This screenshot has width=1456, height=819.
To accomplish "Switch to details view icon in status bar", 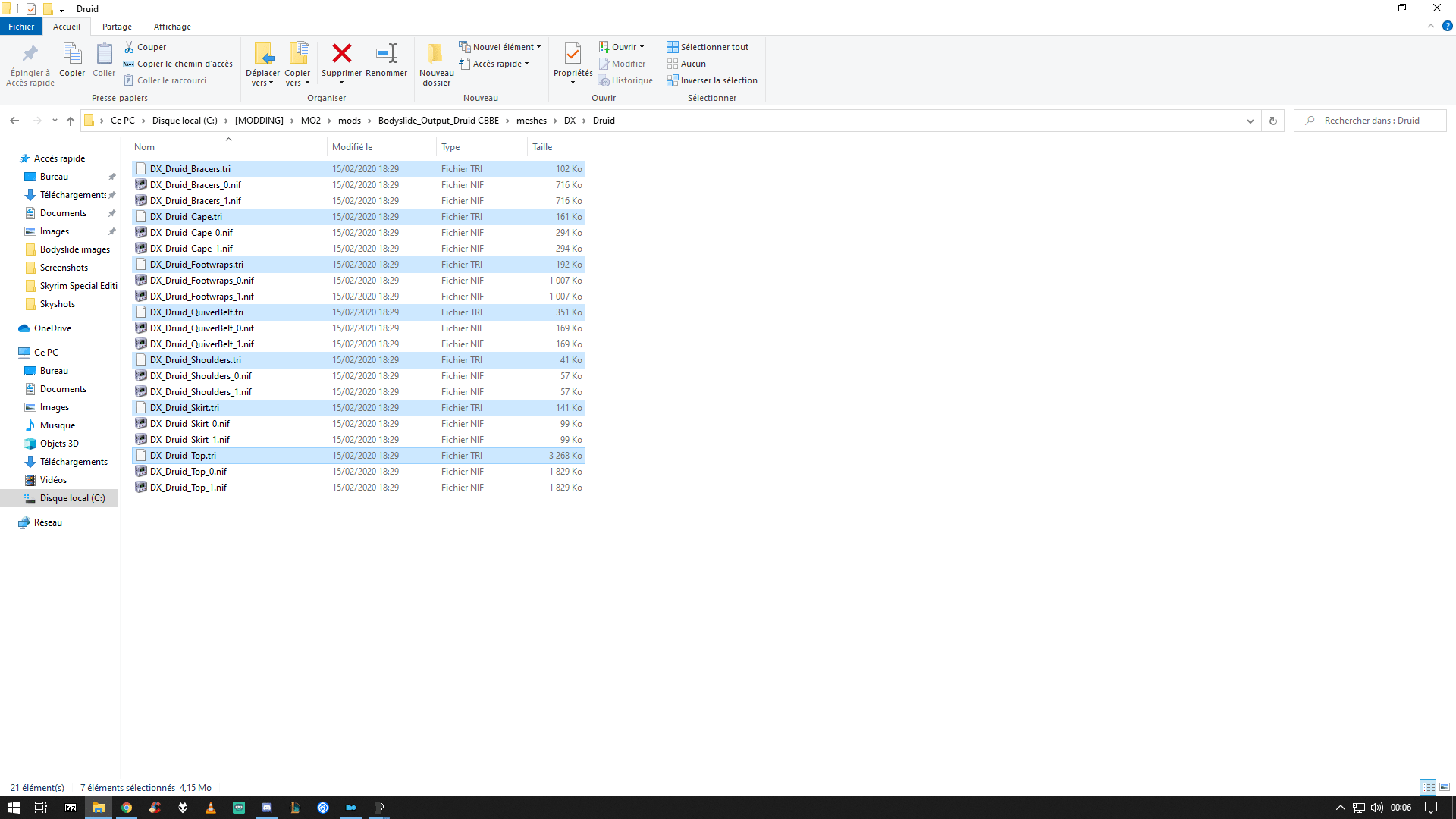I will (1428, 787).
